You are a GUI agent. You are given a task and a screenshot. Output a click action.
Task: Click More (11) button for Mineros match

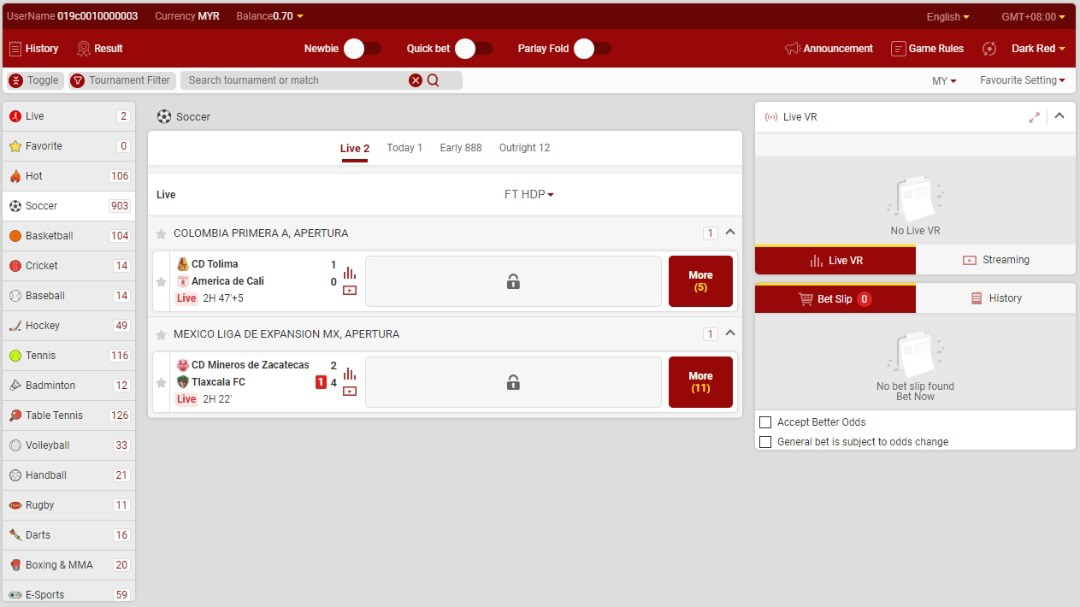tap(700, 382)
